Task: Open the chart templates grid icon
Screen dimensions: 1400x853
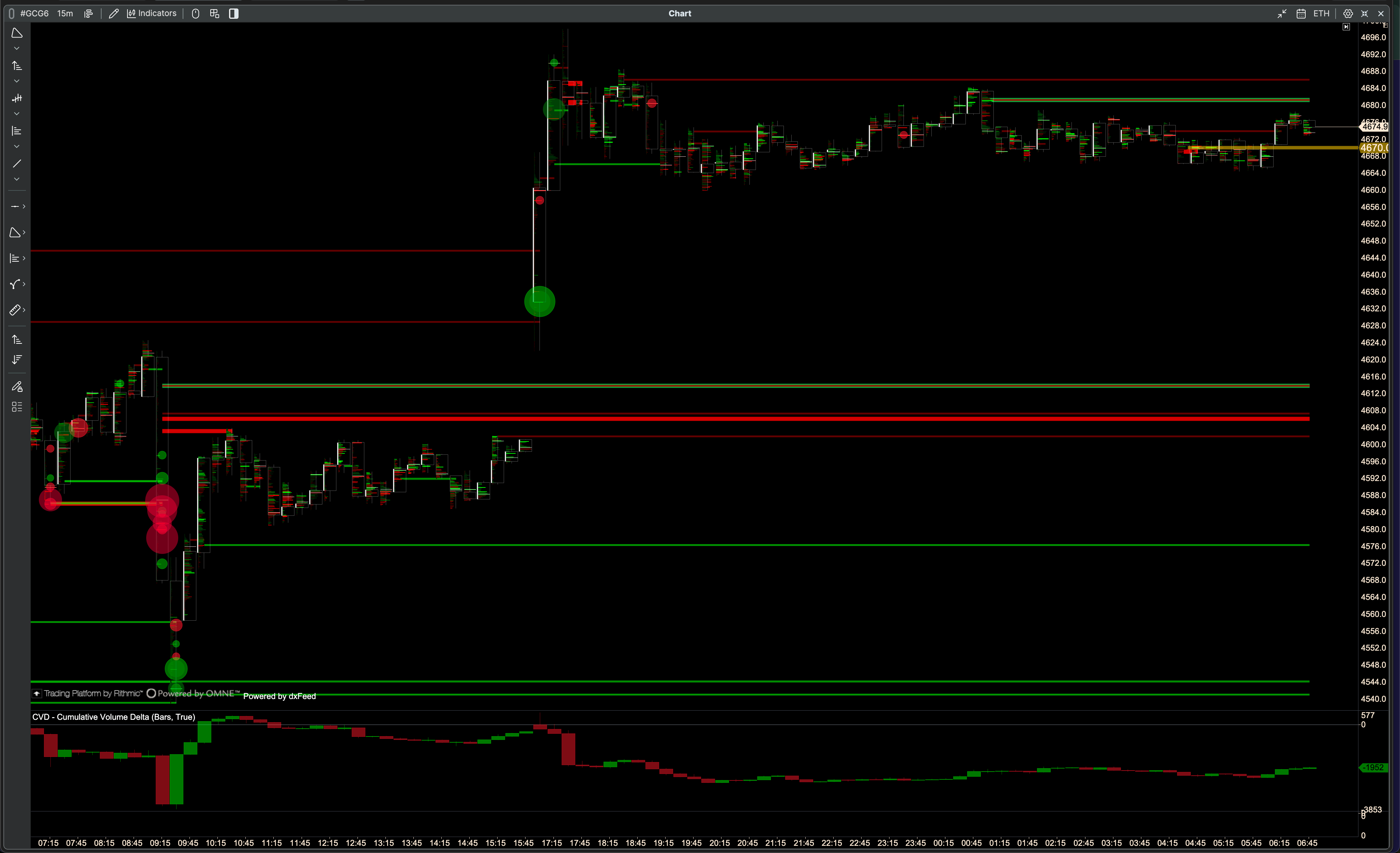Action: pyautogui.click(x=214, y=13)
